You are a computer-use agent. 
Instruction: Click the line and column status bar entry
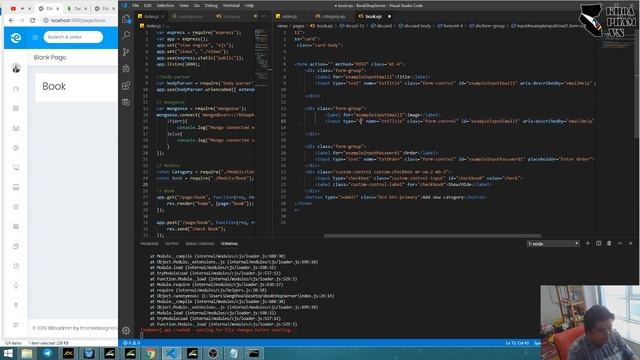[517, 343]
